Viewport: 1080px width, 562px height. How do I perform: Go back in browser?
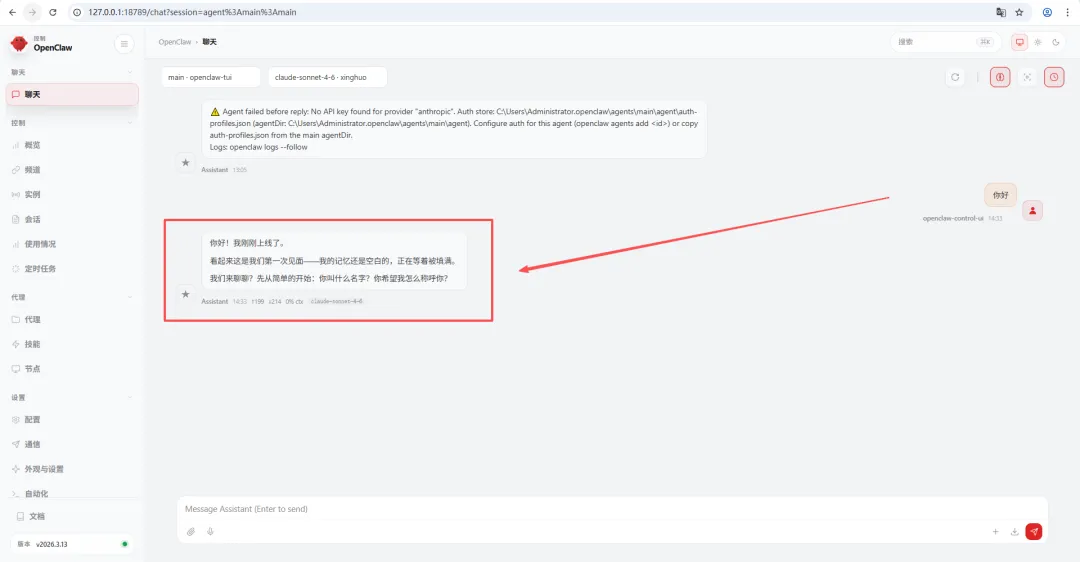click(12, 12)
